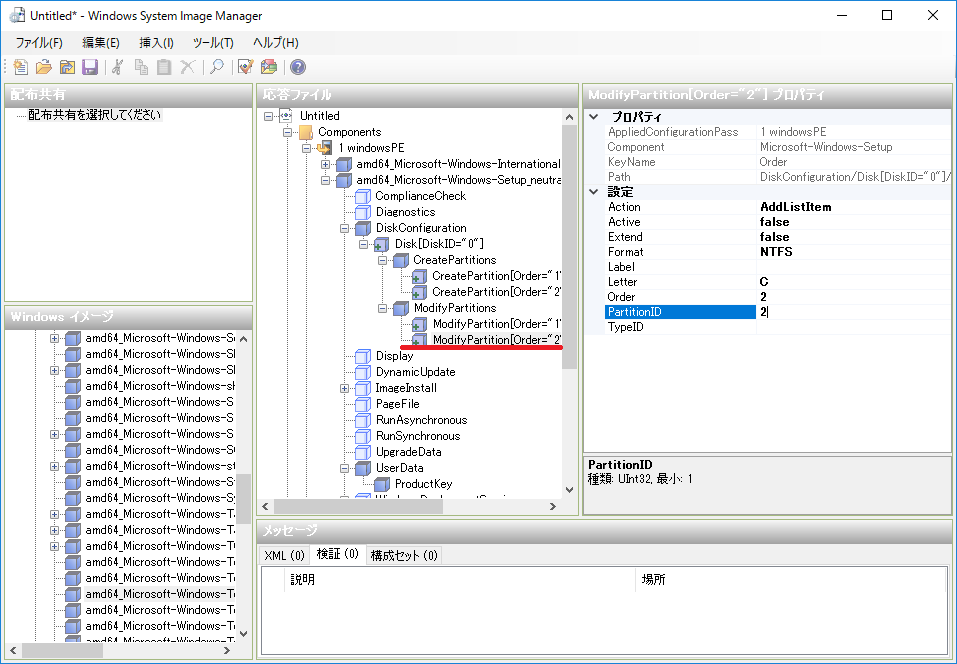Collapse the Components node

(x=287, y=132)
